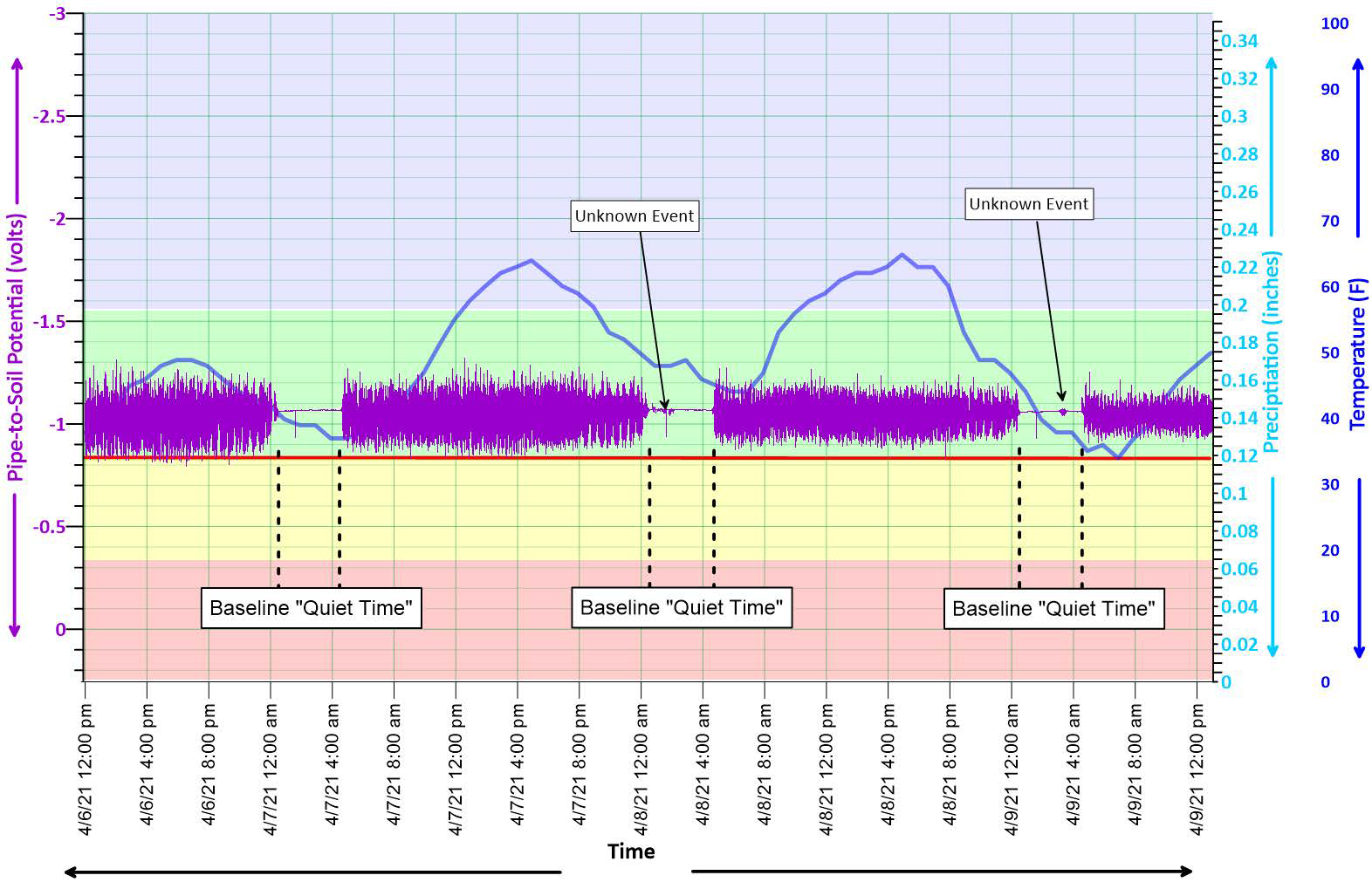Click the Precipitation (inches) axis title
This screenshot has height=889, width=1372.
tap(1271, 352)
